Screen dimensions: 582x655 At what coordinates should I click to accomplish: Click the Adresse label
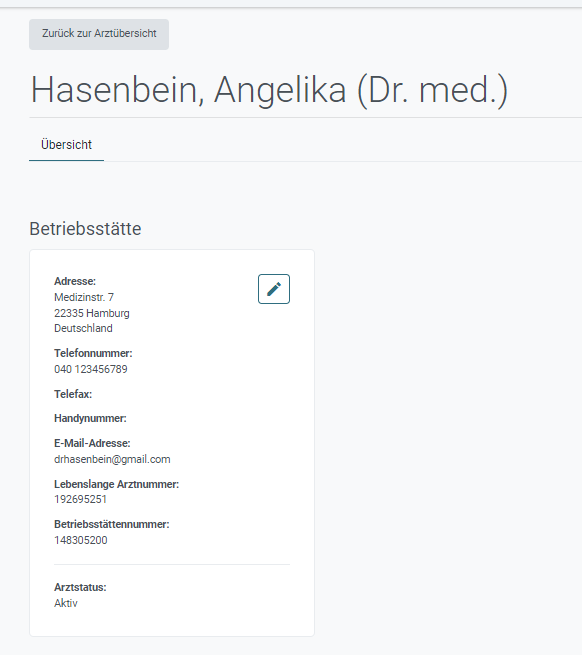click(x=75, y=281)
